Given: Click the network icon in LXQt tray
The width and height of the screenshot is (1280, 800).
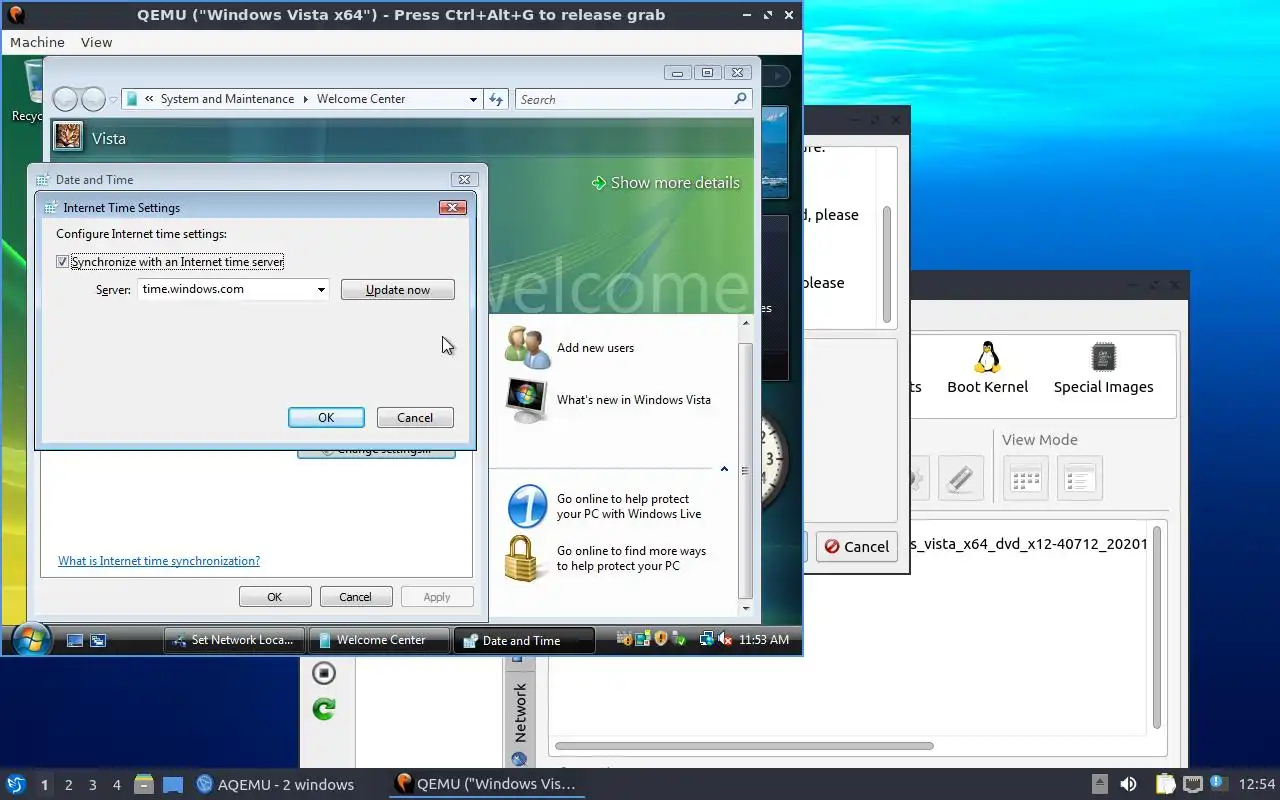Looking at the screenshot, I should point(1192,784).
